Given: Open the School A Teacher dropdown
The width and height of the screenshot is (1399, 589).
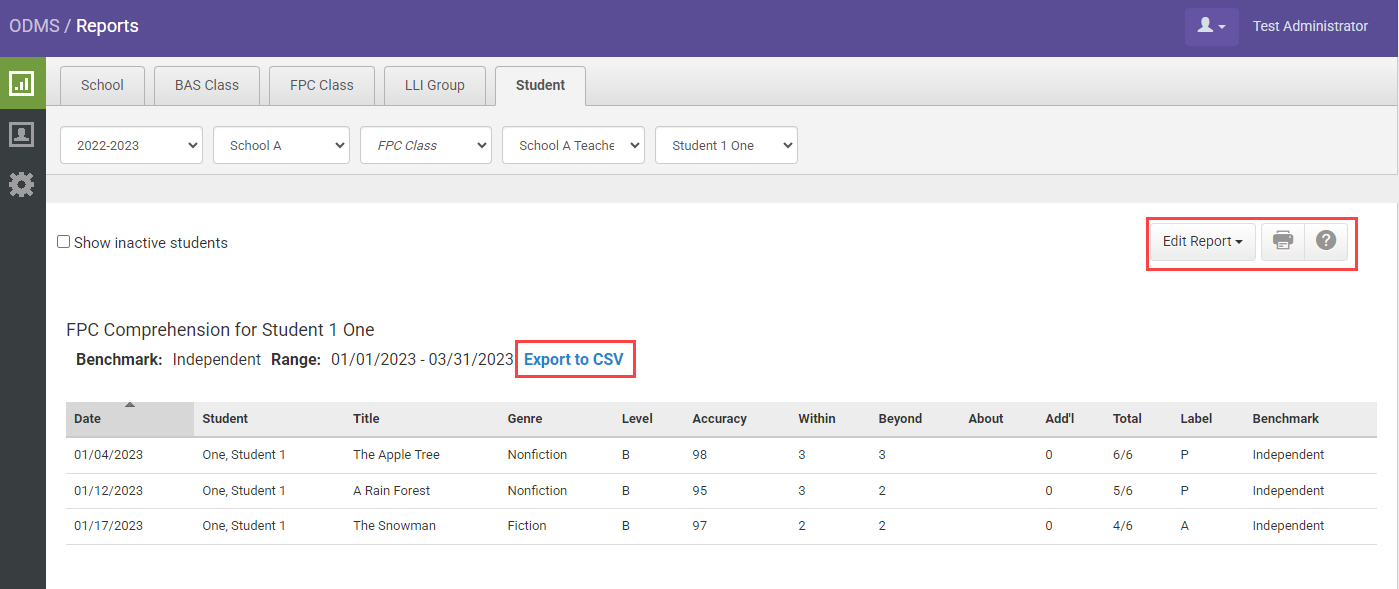Looking at the screenshot, I should point(573,145).
